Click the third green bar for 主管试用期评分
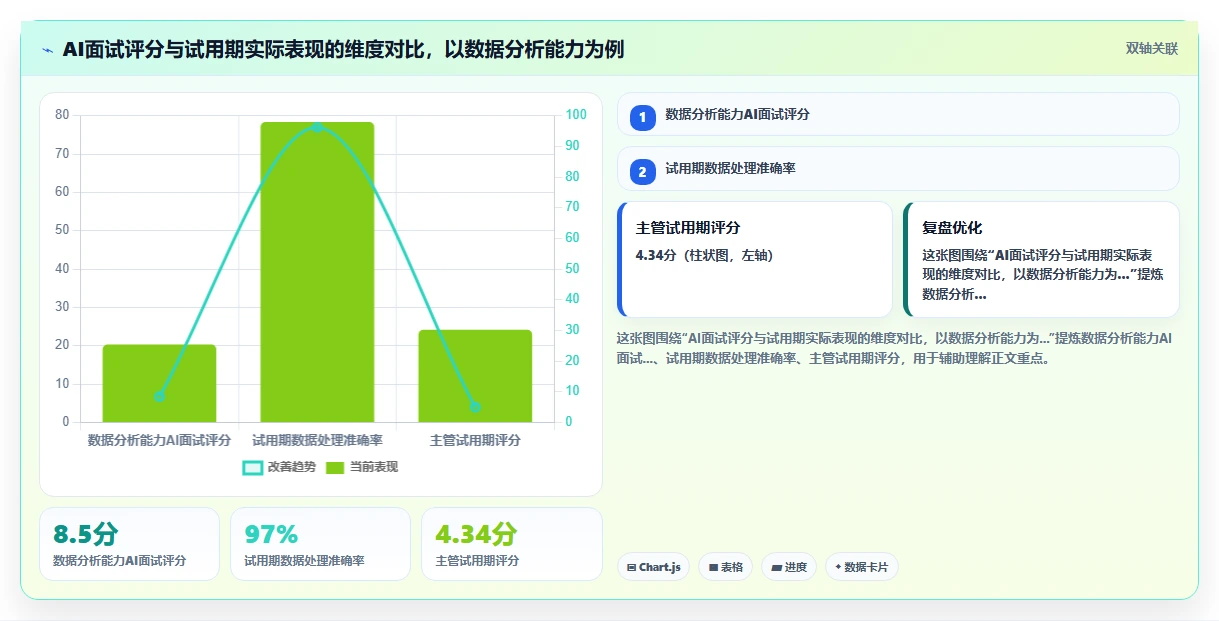Image resolution: width=1219 pixels, height=621 pixels. click(475, 376)
